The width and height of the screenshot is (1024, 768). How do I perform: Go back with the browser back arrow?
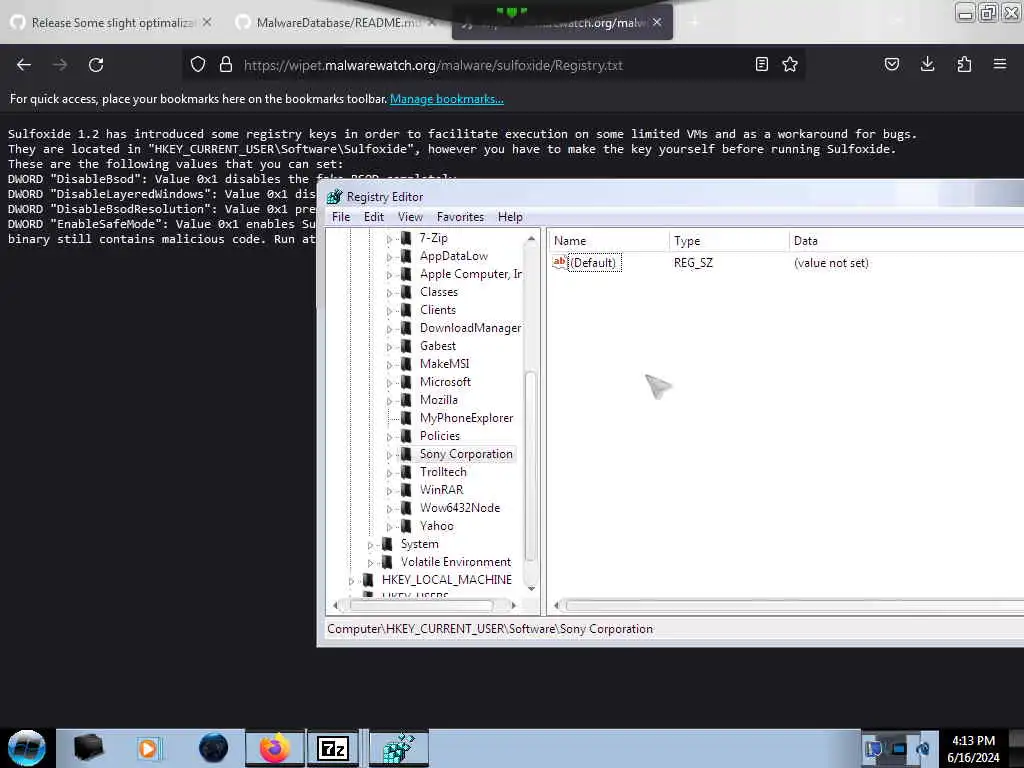click(x=24, y=65)
